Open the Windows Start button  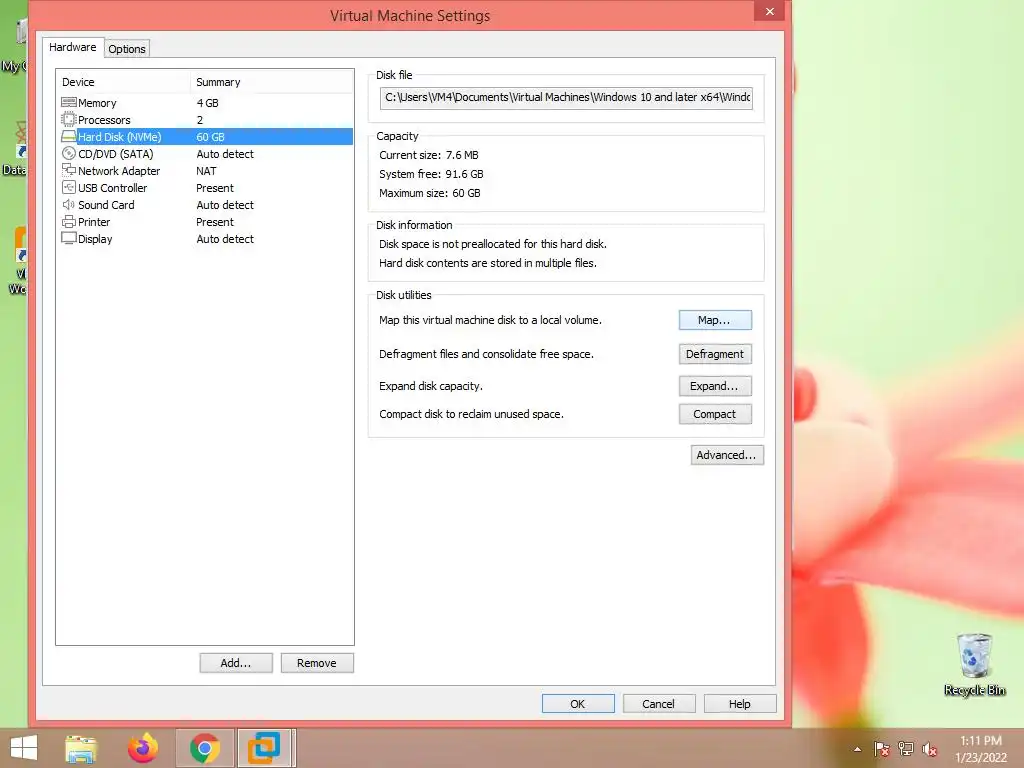pyautogui.click(x=24, y=748)
